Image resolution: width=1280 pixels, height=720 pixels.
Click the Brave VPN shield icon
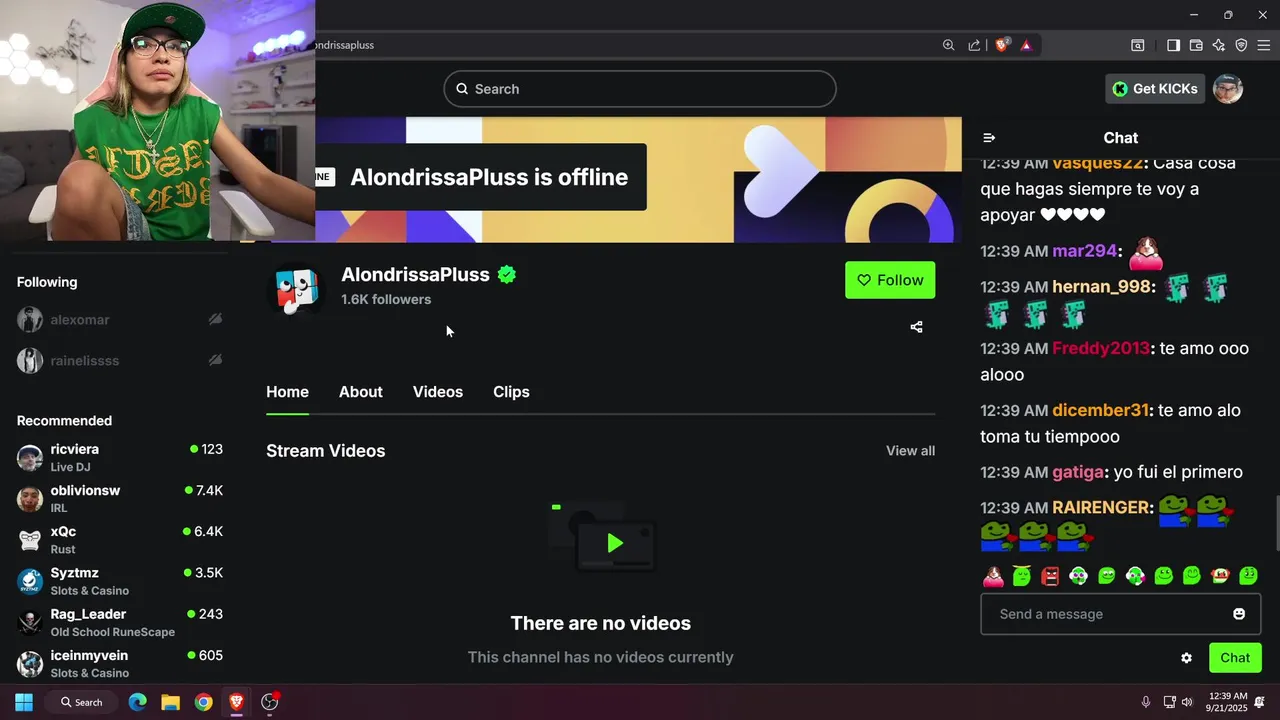tap(1241, 45)
